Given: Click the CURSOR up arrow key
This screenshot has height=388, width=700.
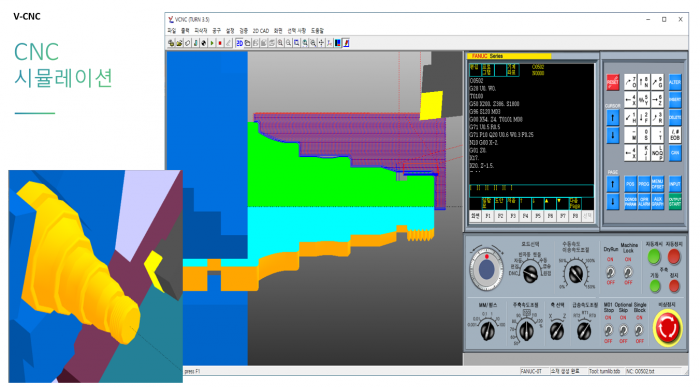Looking at the screenshot, I should click(x=612, y=118).
